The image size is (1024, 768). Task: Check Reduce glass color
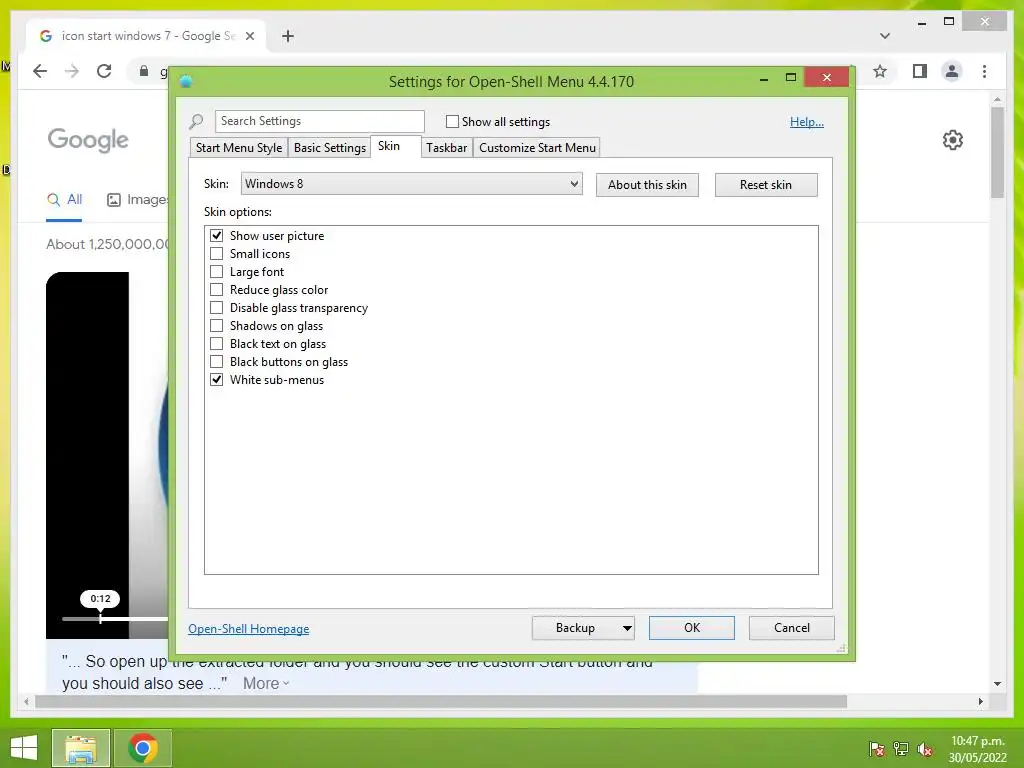click(x=216, y=289)
